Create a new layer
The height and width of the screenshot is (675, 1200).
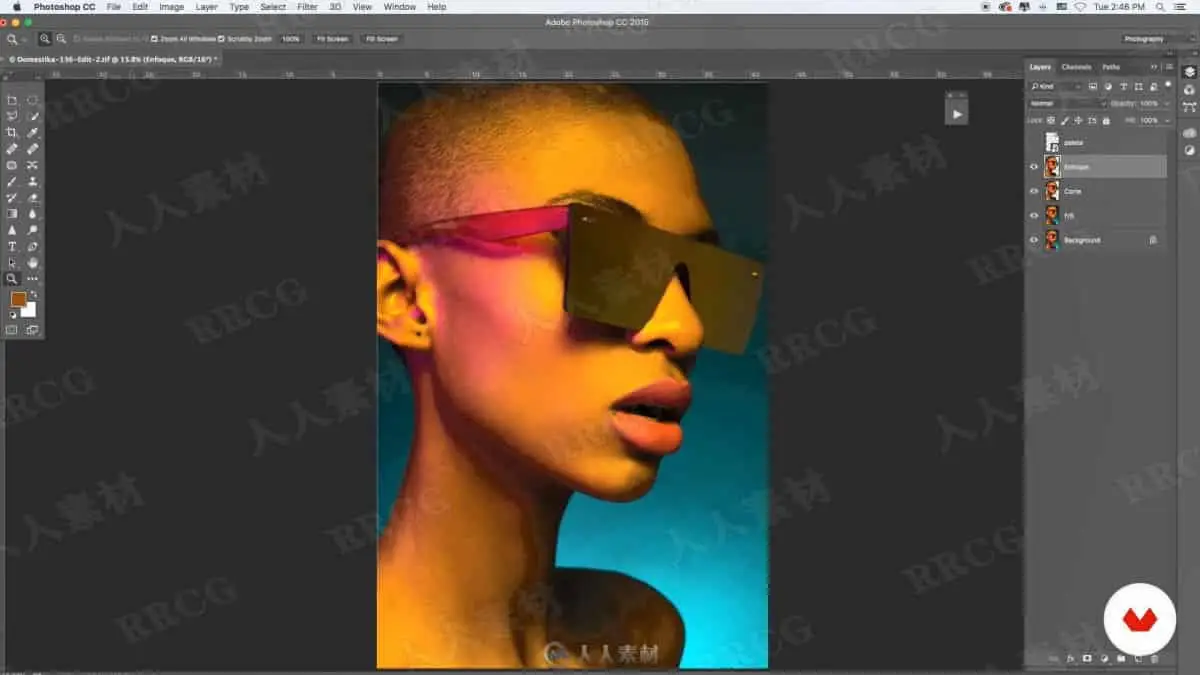(x=1138, y=659)
